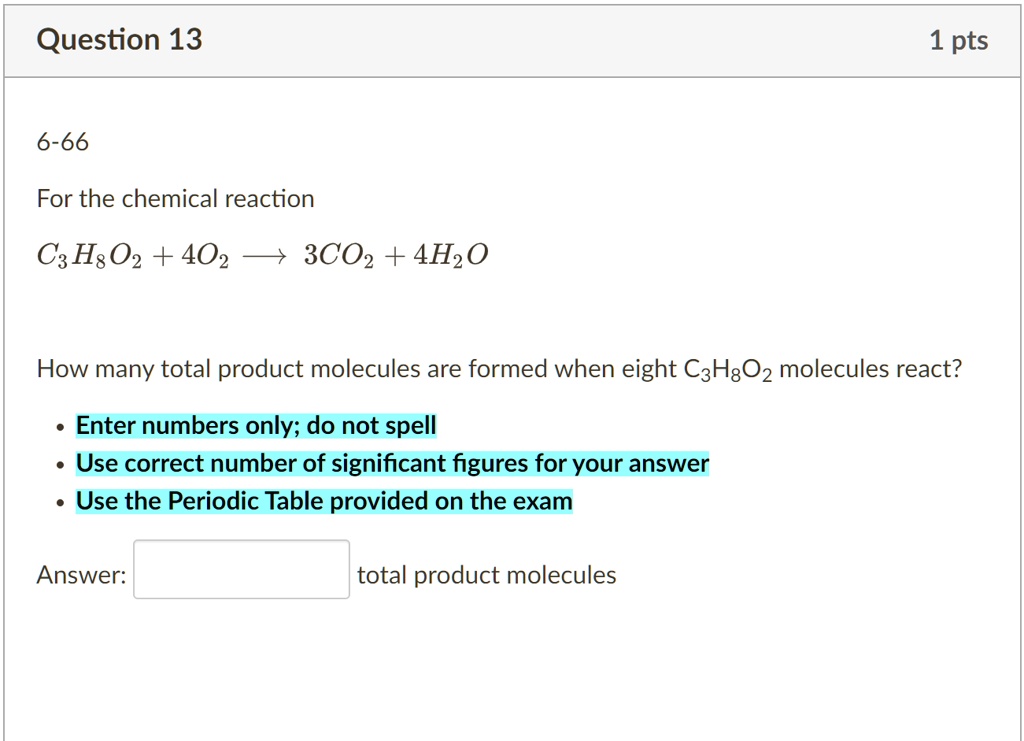Click the significant figures instruction line
The height and width of the screenshot is (741, 1024).
click(392, 464)
